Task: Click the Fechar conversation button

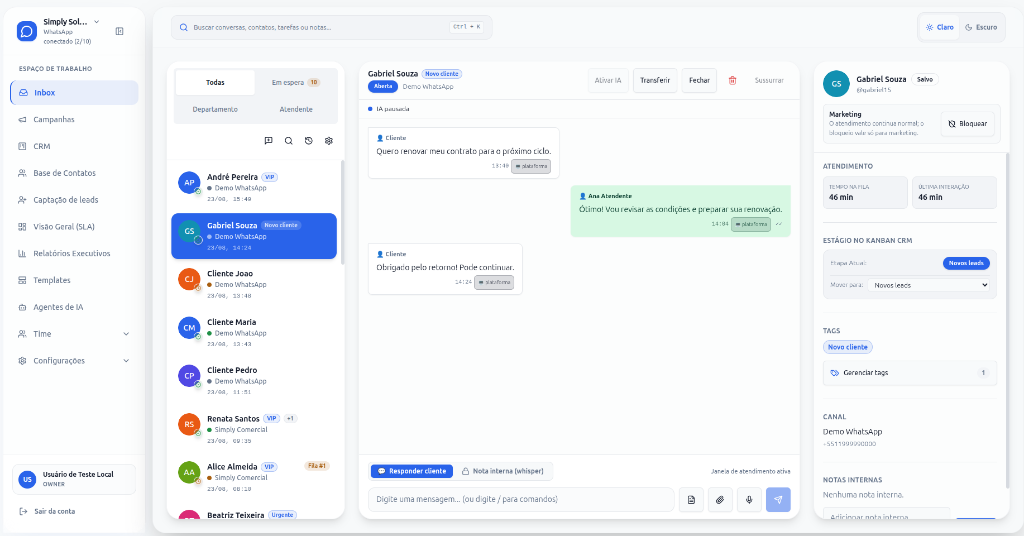Action: click(699, 80)
